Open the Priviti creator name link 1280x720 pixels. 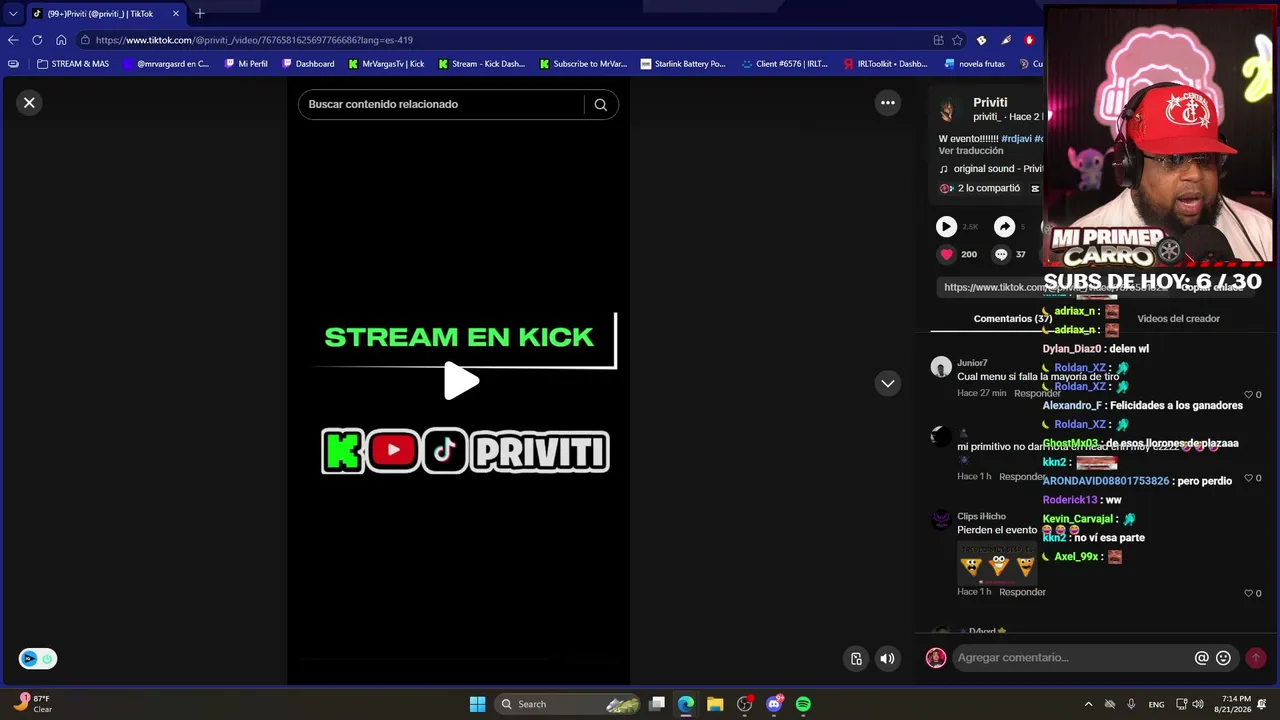[x=990, y=102]
